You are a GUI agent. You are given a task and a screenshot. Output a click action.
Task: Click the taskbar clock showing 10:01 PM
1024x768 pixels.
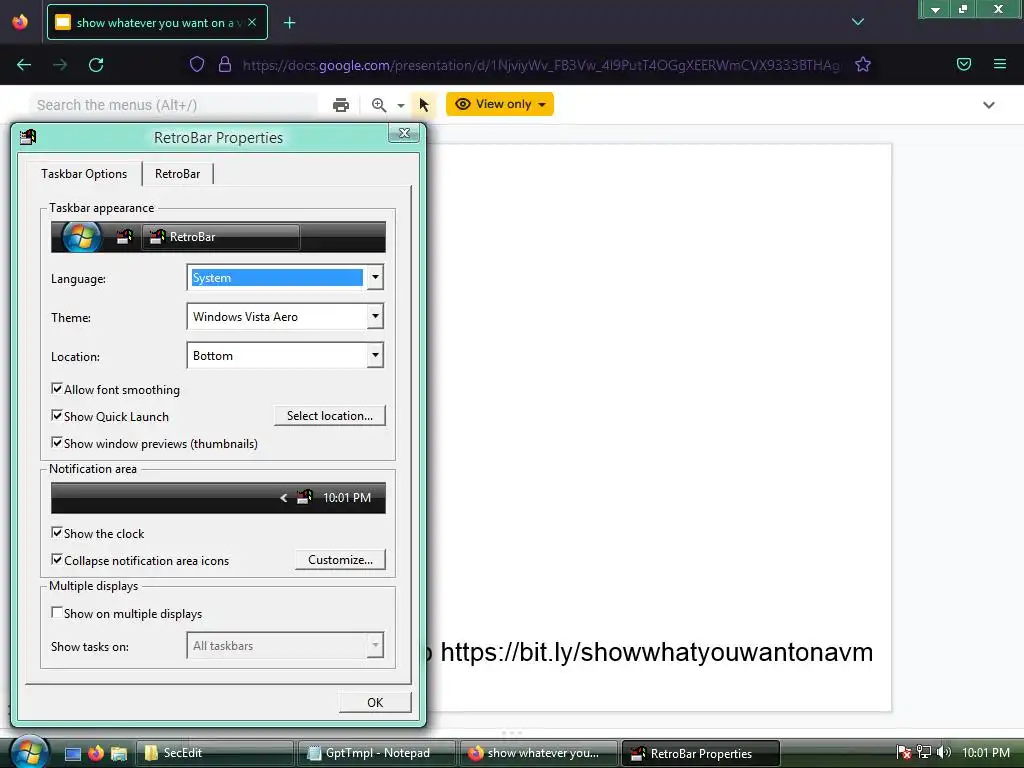(x=986, y=753)
